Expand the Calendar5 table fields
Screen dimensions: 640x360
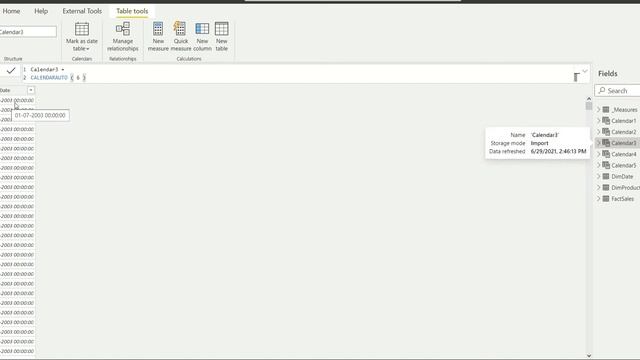pos(598,165)
